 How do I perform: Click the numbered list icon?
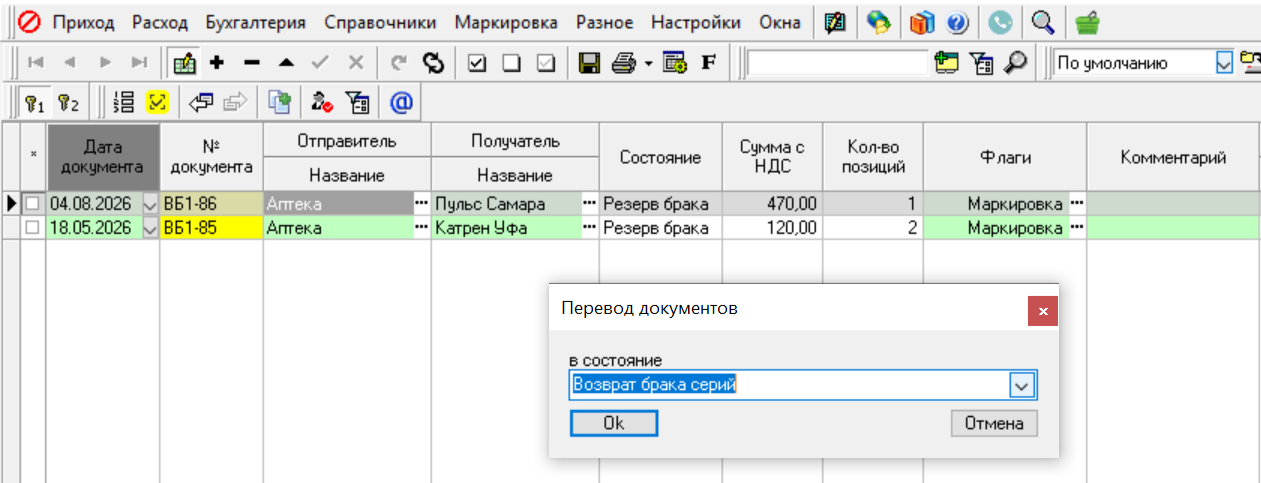coord(125,102)
